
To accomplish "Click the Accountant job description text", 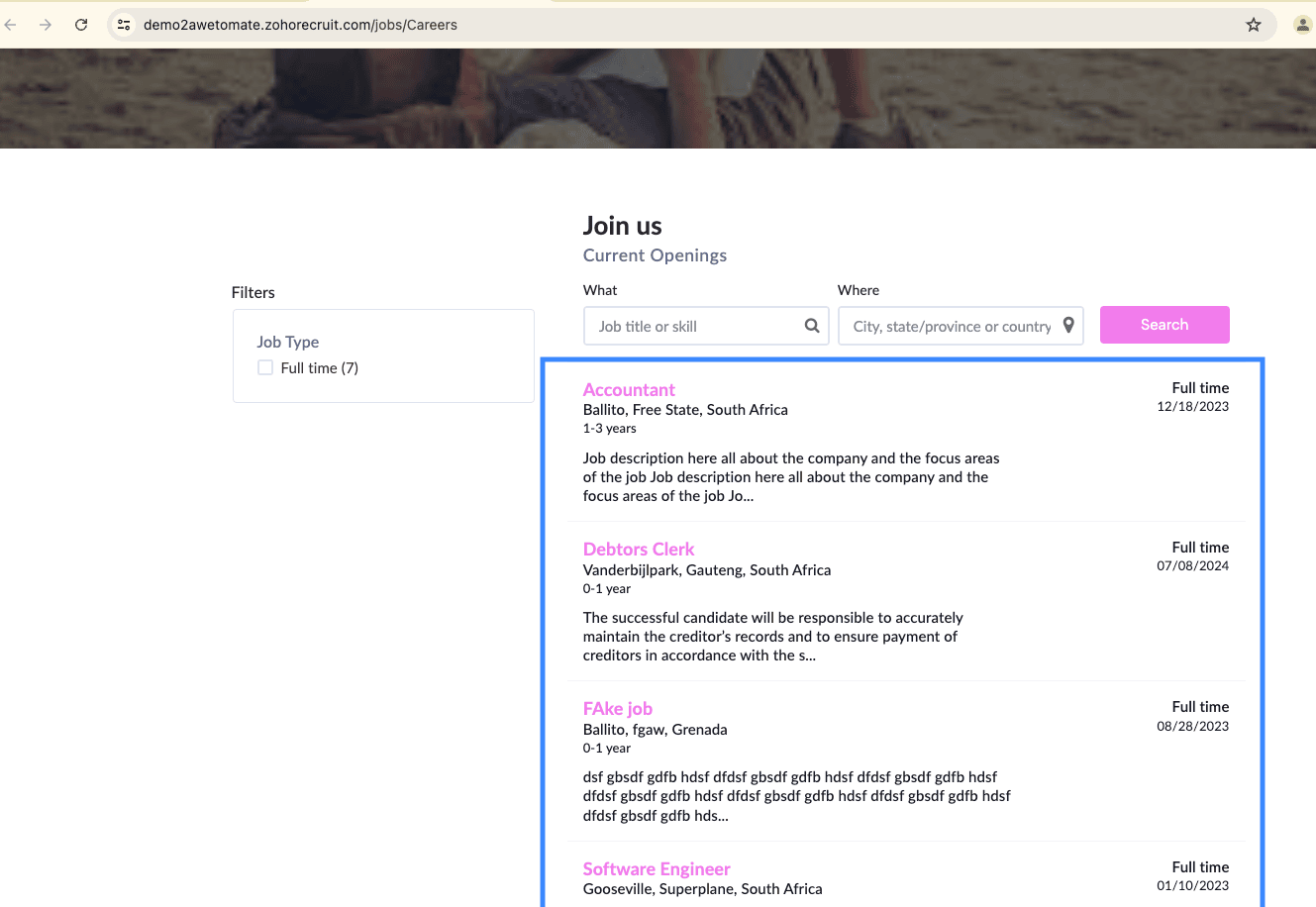I will (x=790, y=477).
